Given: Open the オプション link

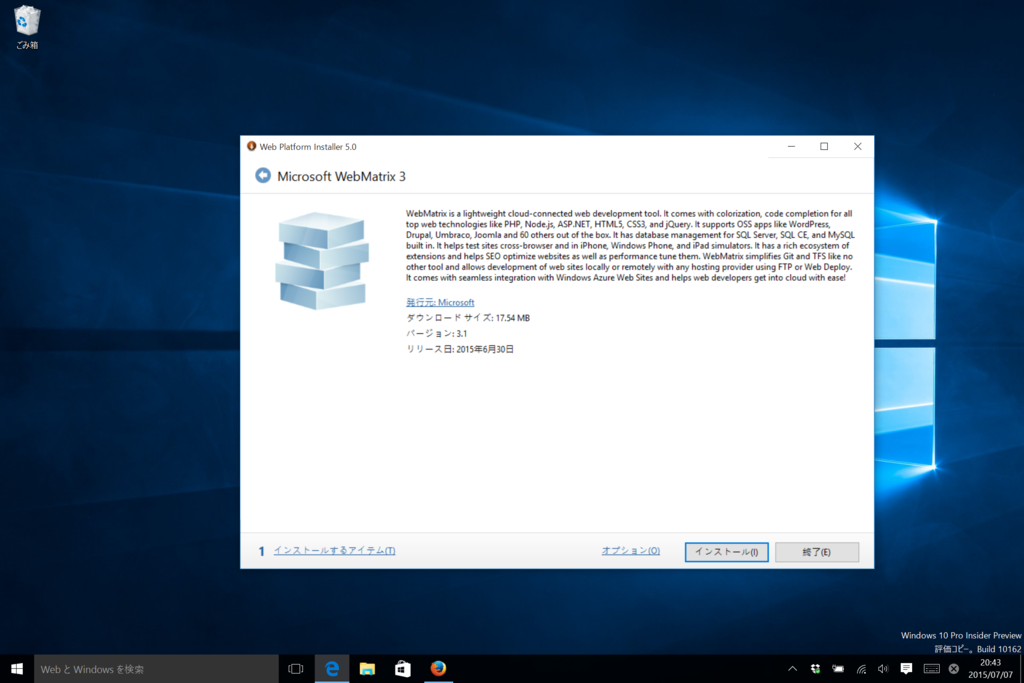Looking at the screenshot, I should [631, 550].
